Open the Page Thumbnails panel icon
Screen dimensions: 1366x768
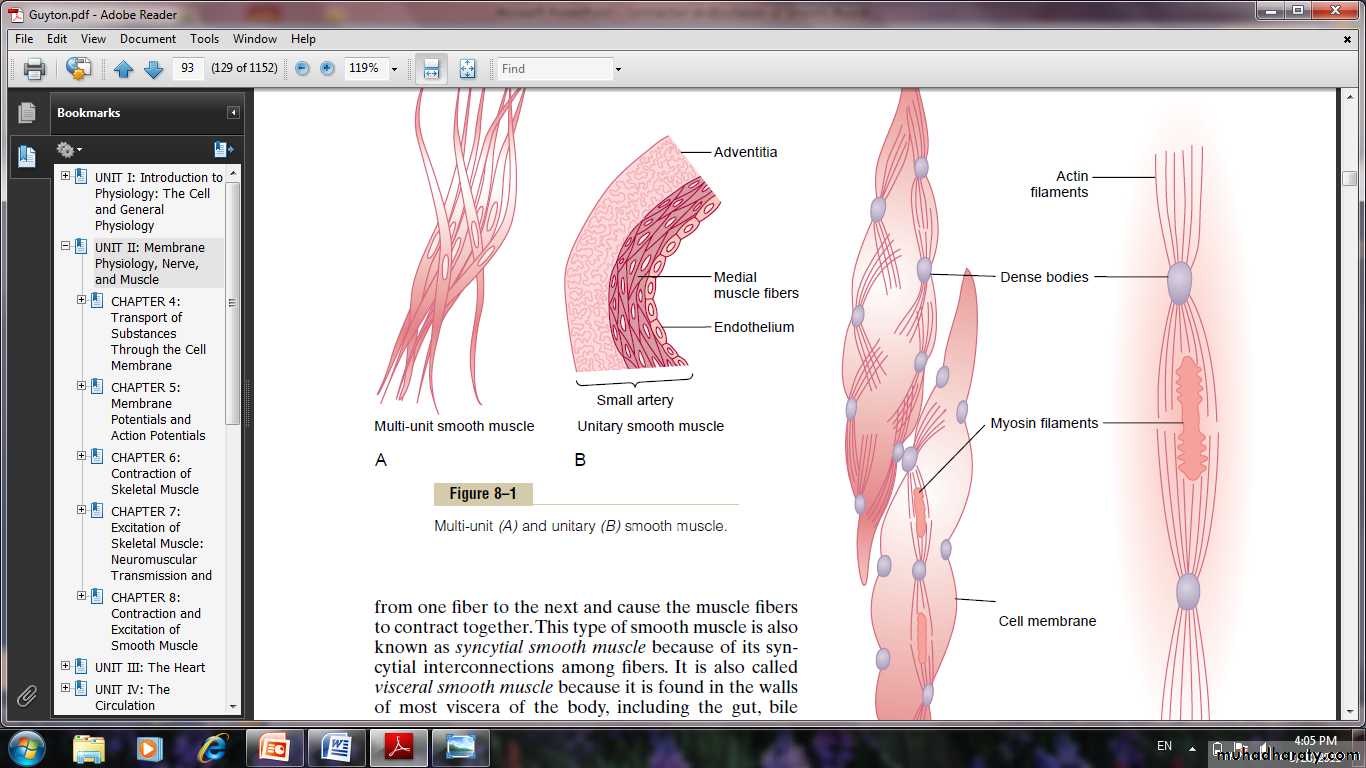[x=27, y=113]
